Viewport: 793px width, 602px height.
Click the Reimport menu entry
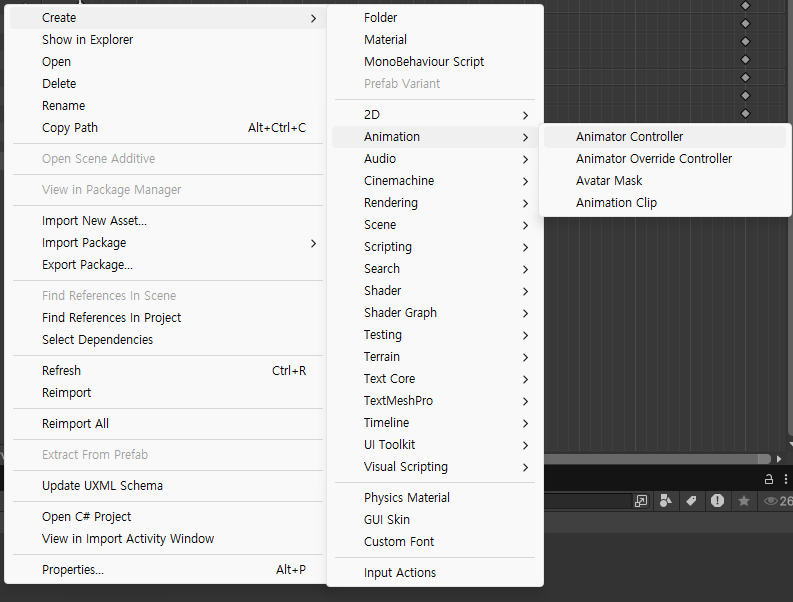[167, 393]
